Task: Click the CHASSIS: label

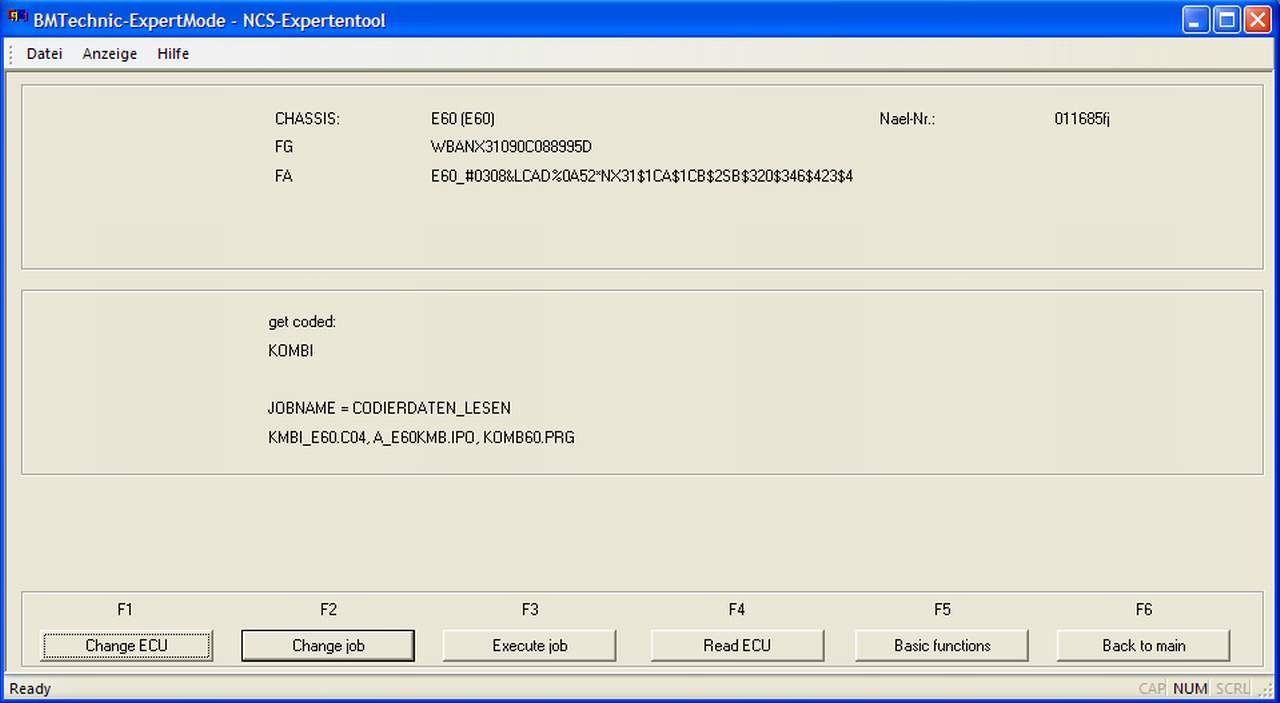Action: [307, 119]
